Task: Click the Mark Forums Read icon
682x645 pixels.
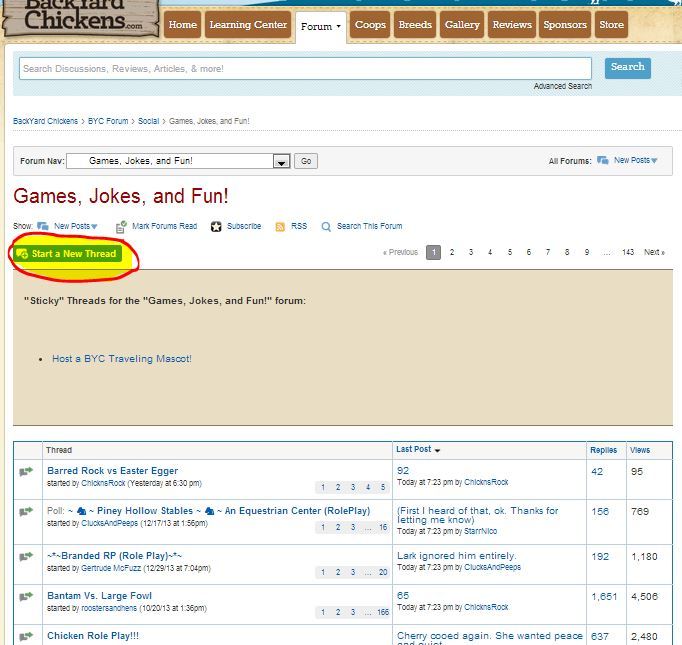Action: pos(121,227)
